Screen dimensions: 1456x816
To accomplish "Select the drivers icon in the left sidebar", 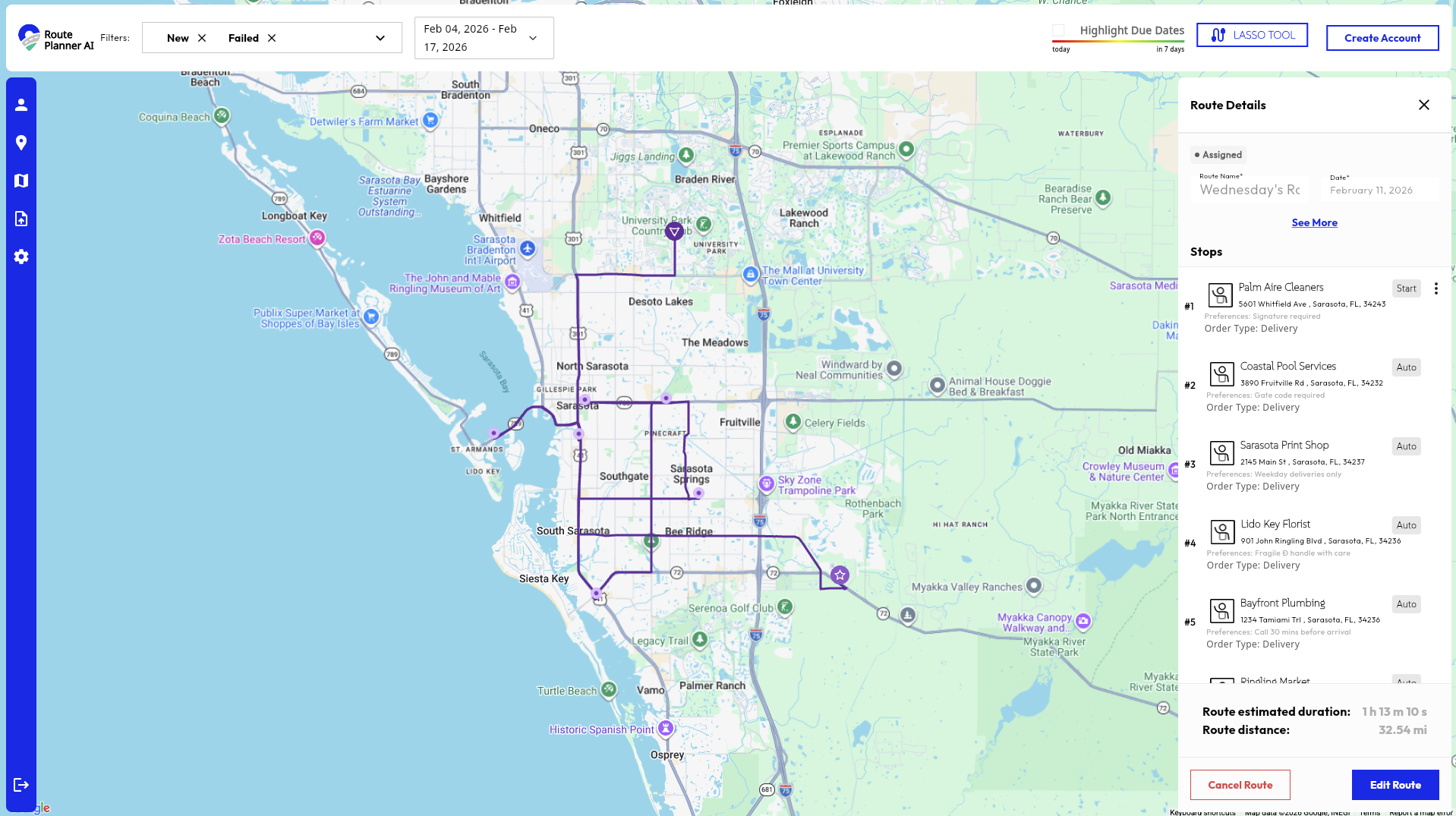I will [21, 104].
